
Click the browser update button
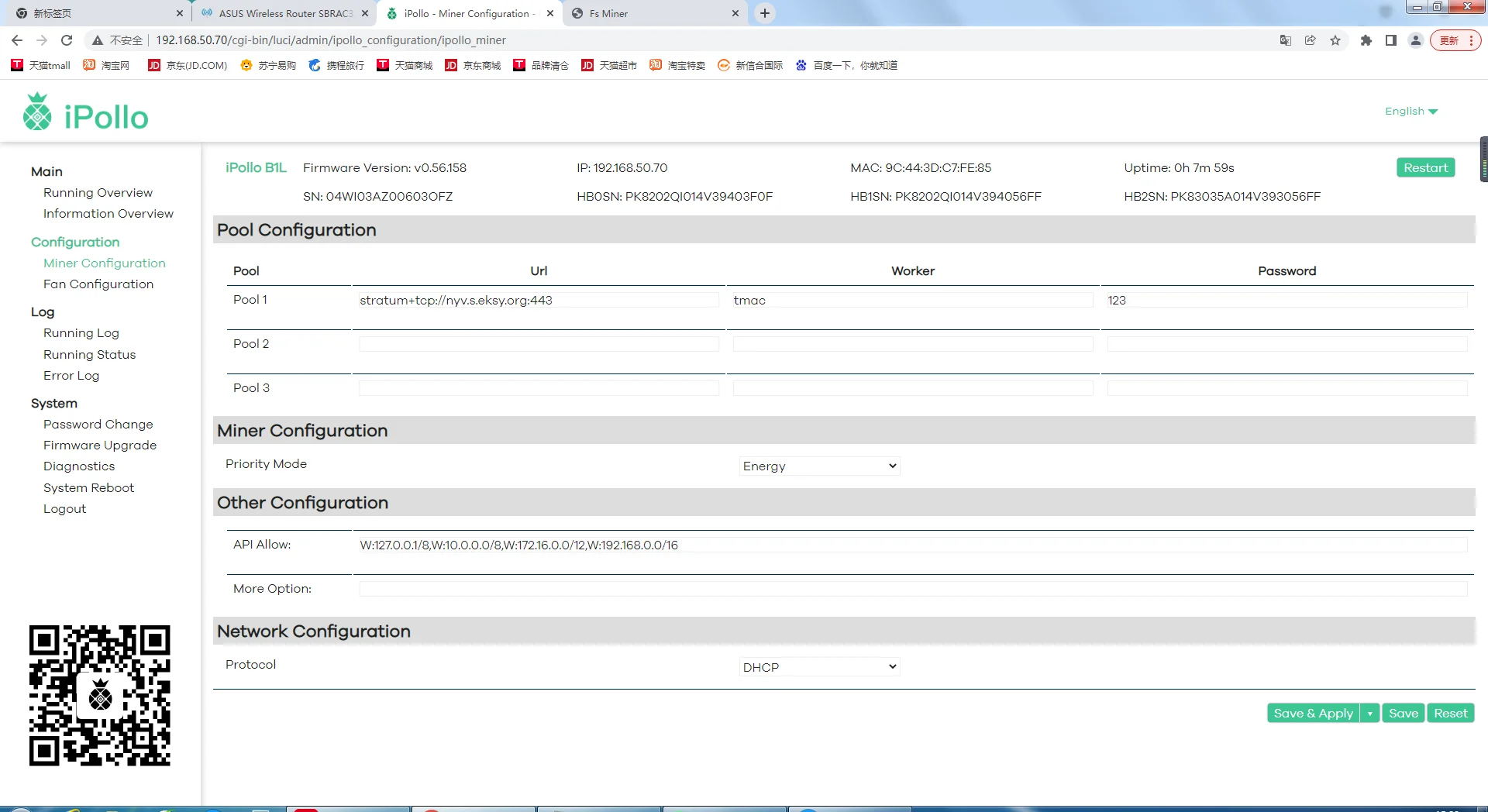(x=1456, y=40)
